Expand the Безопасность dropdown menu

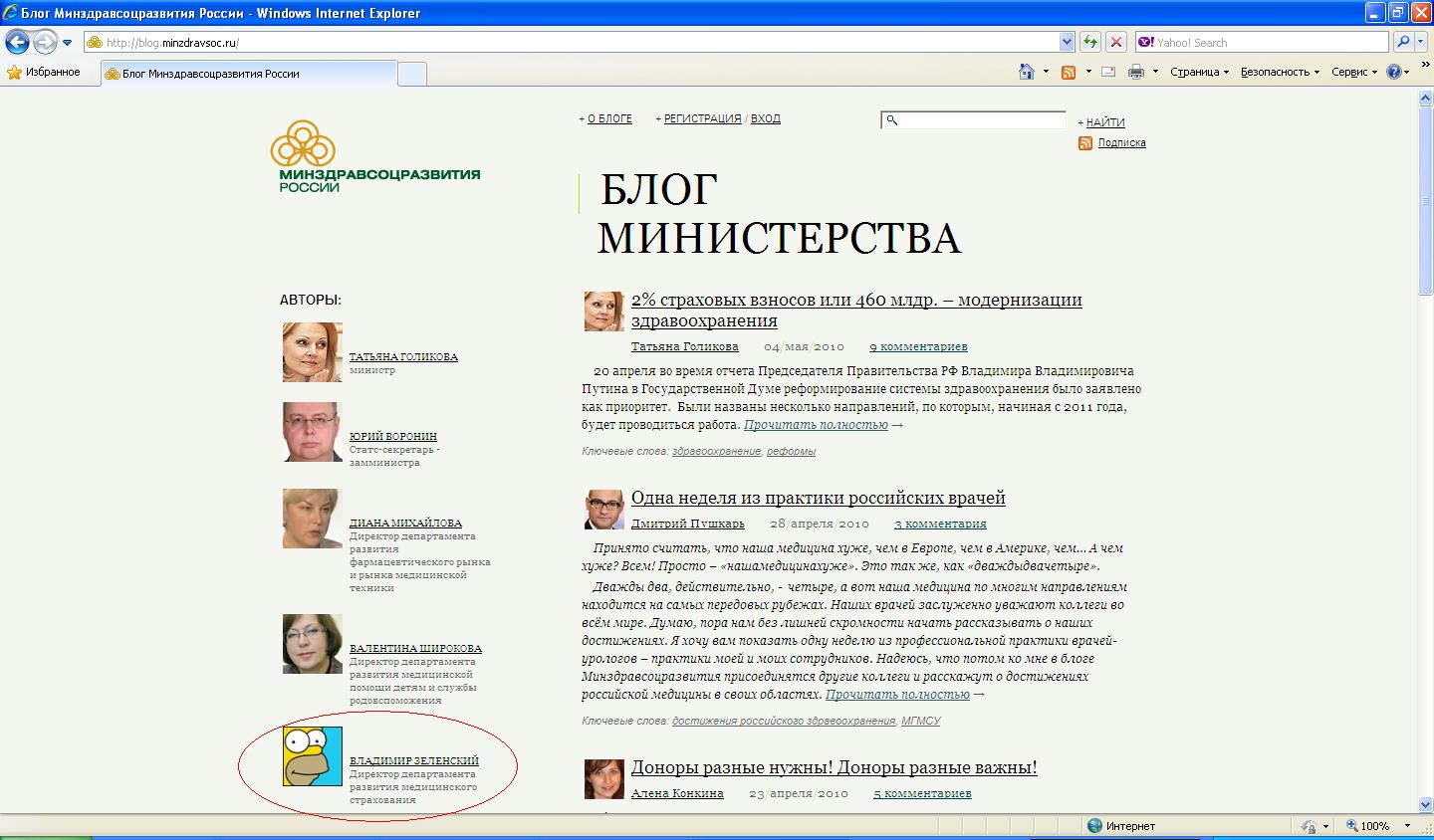point(1279,72)
